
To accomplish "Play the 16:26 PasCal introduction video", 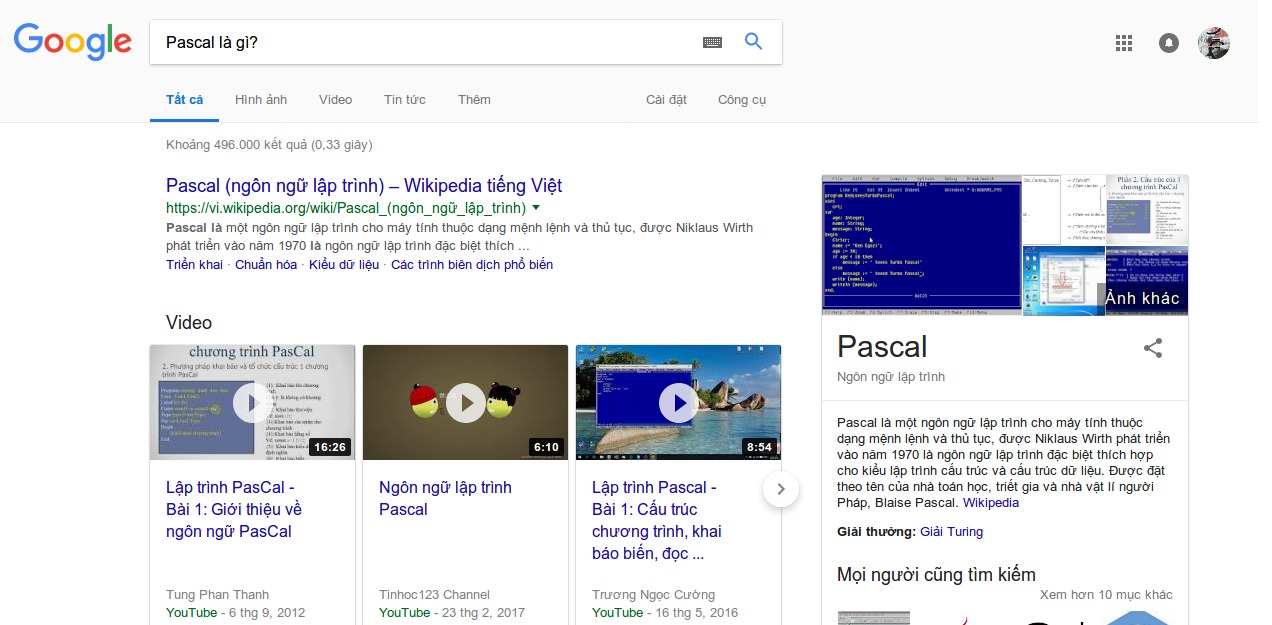I will coord(252,402).
